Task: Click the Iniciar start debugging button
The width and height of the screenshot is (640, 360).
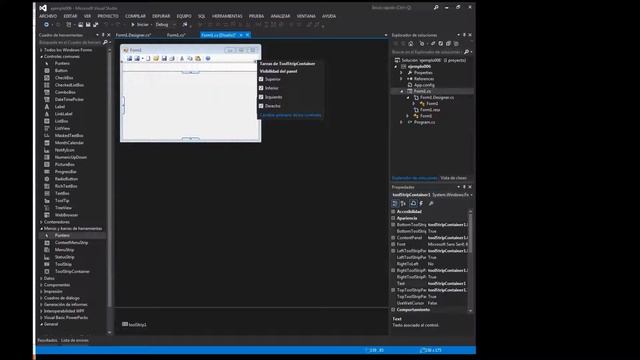Action: pyautogui.click(x=140, y=25)
